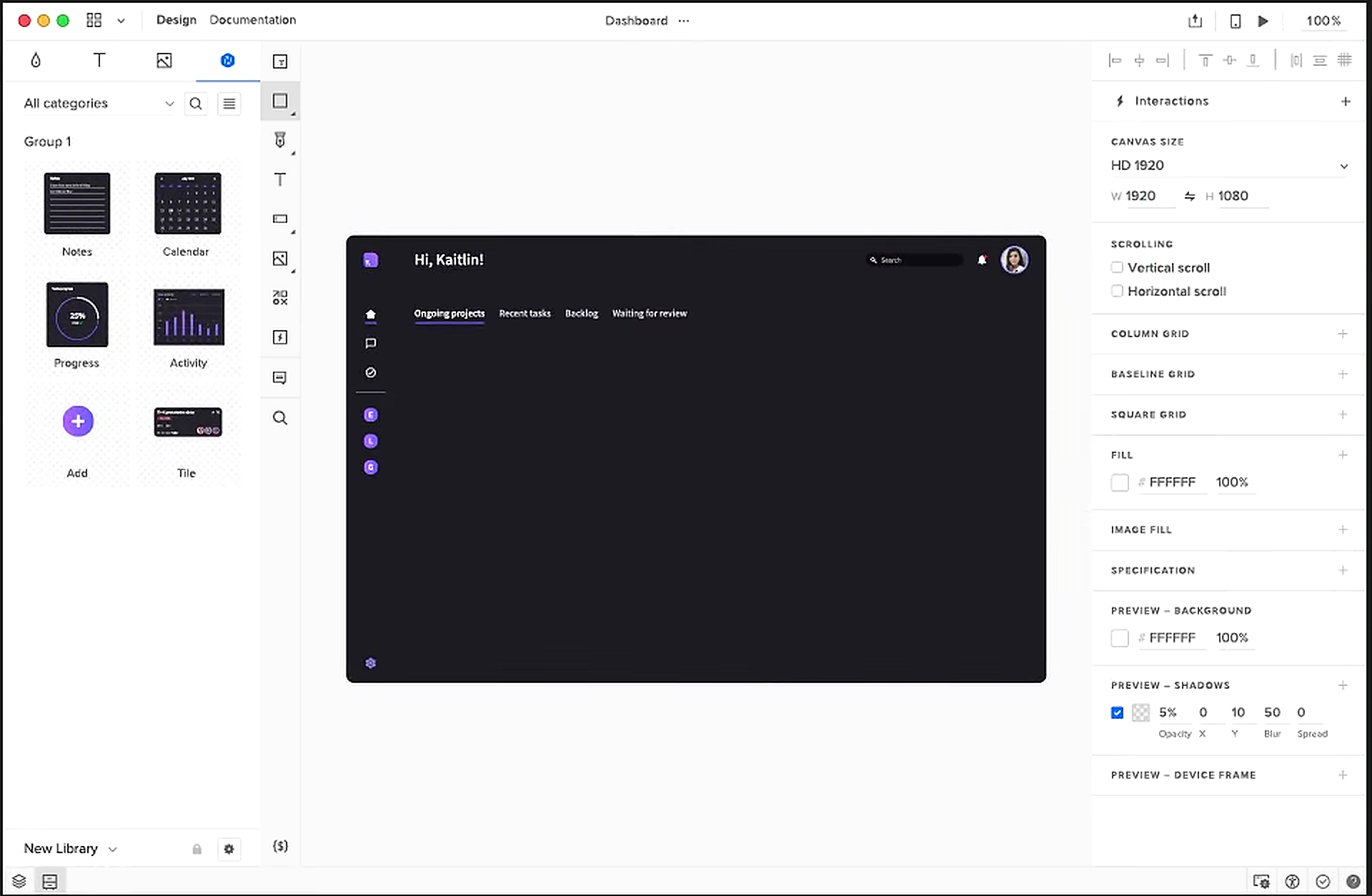The width and height of the screenshot is (1372, 896).
Task: Switch to the Documentation tab
Action: 252,20
